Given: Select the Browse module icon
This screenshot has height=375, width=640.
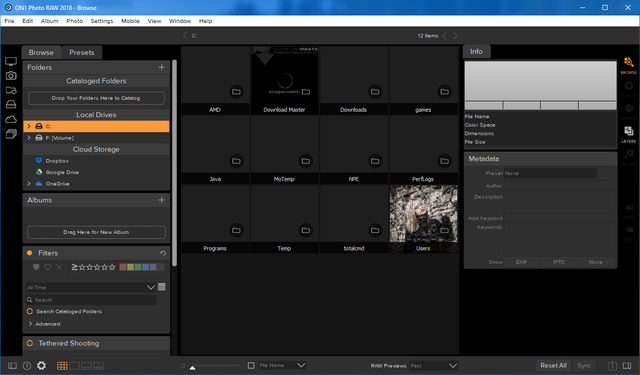Looking at the screenshot, I should click(629, 65).
